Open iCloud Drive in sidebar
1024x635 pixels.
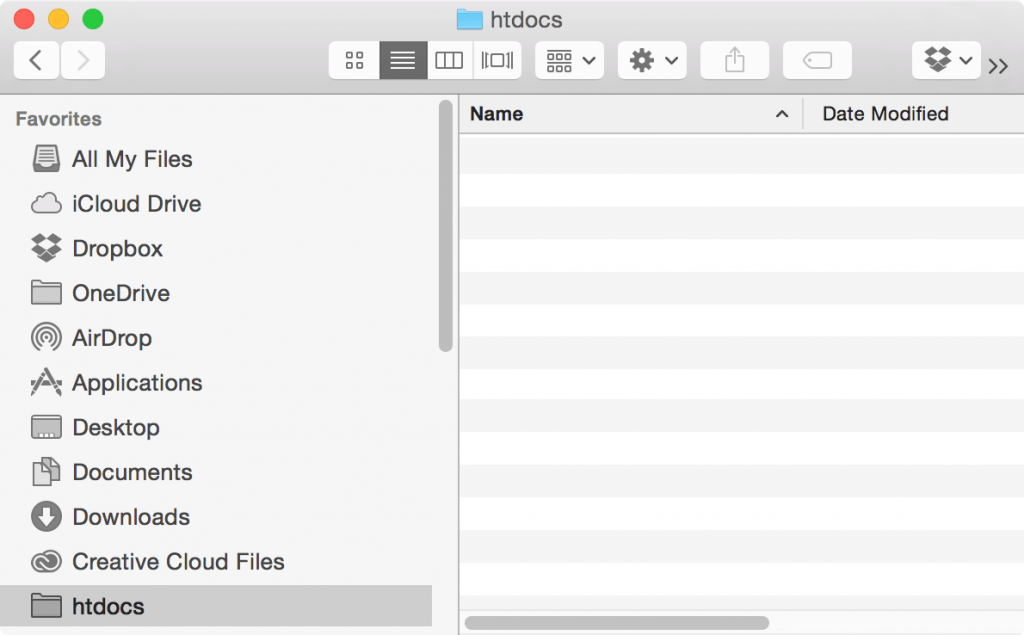pos(216,204)
